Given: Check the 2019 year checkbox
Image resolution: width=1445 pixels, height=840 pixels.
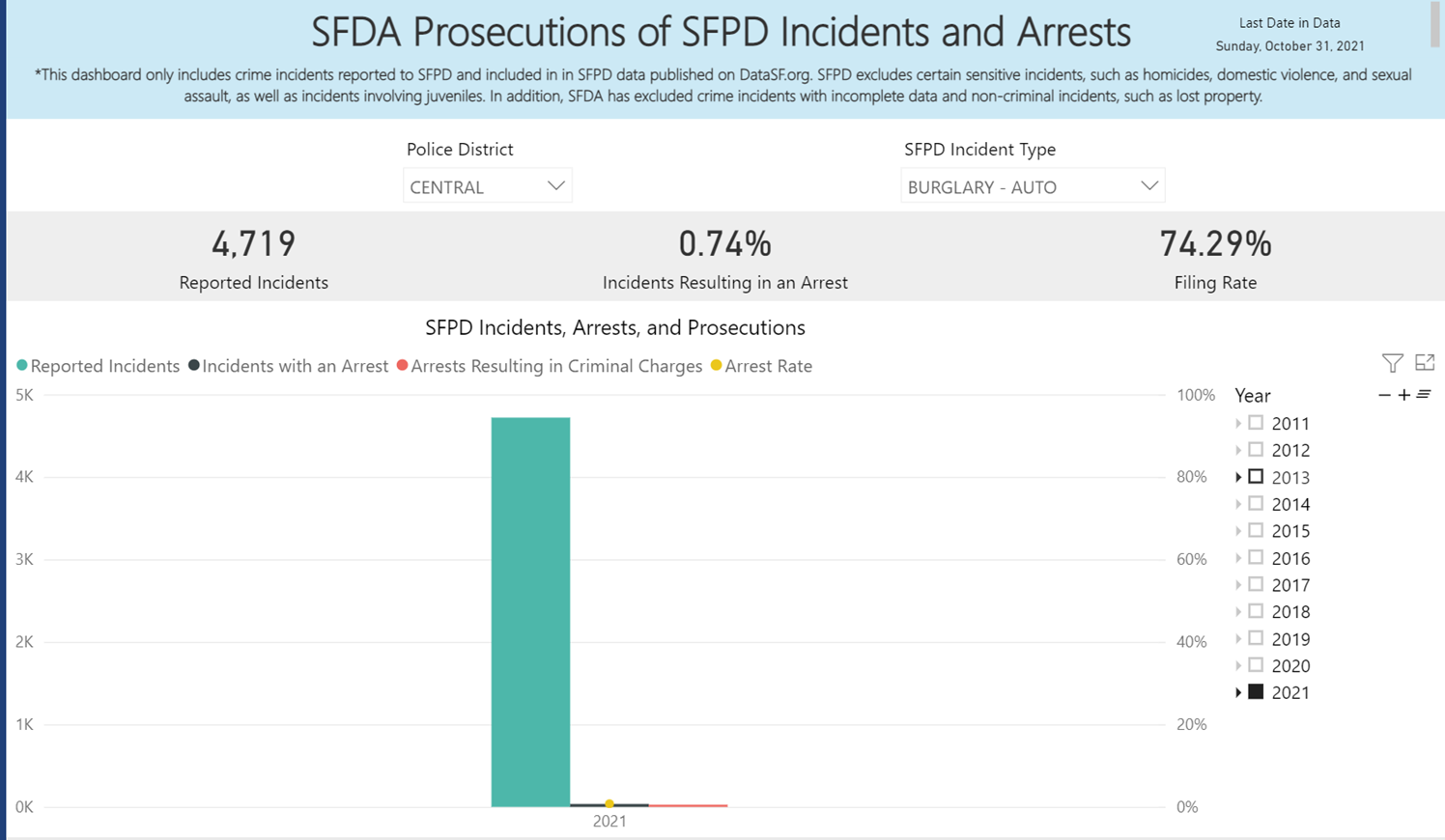Looking at the screenshot, I should click(x=1256, y=638).
